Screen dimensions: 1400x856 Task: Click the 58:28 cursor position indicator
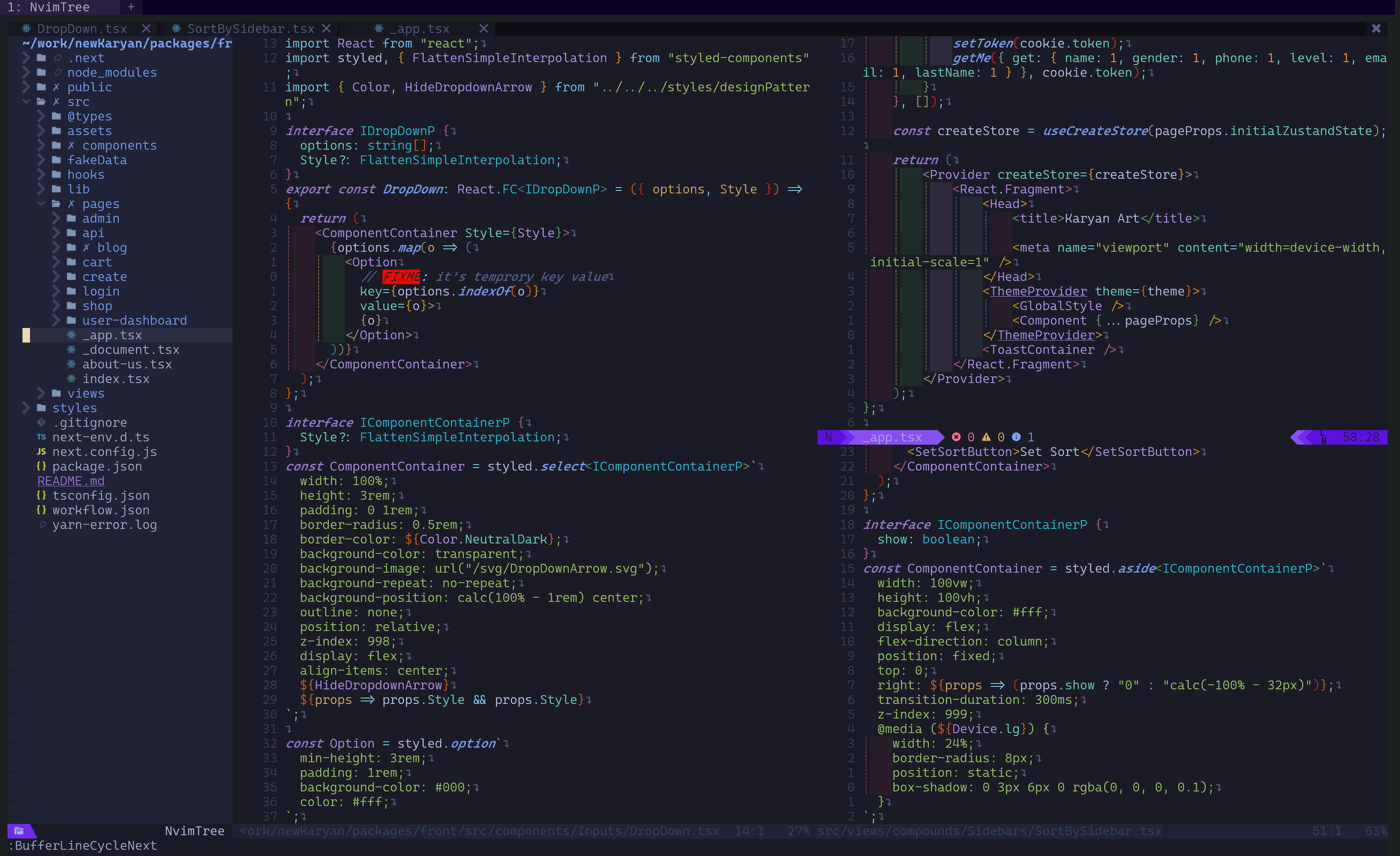coord(1361,437)
